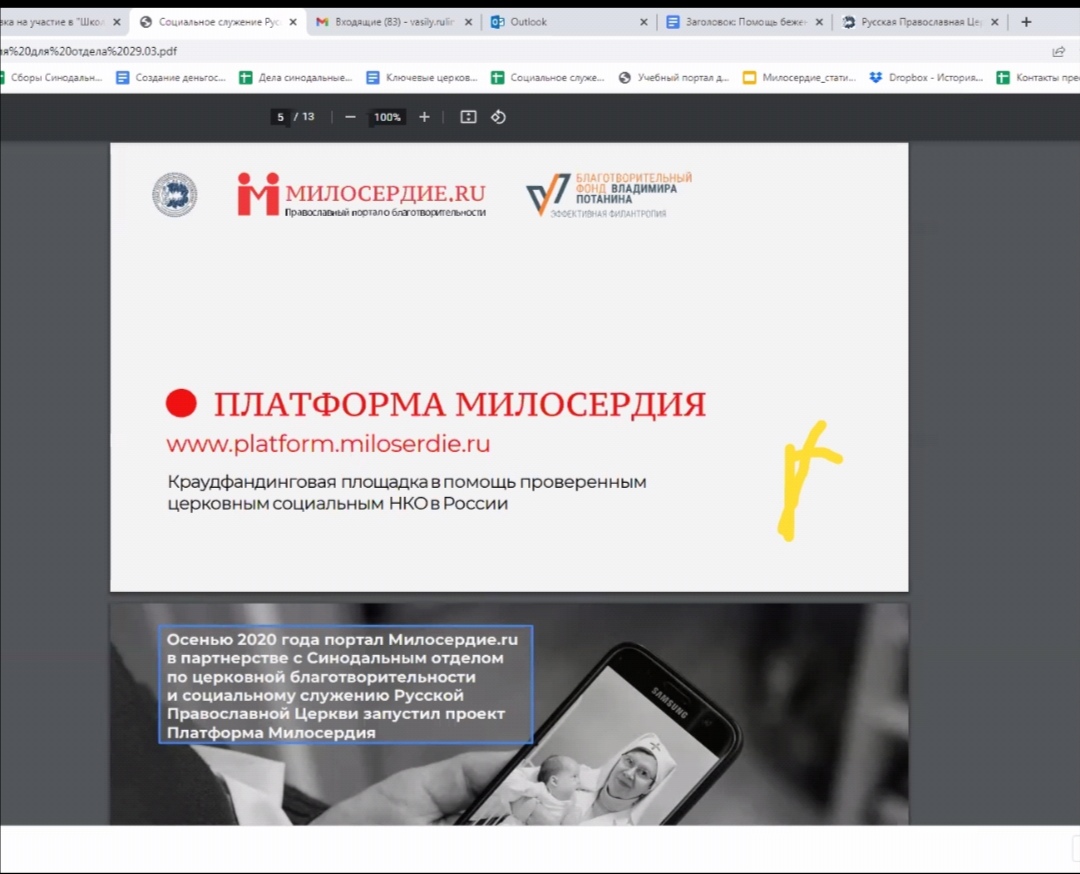Click the www.platform.miloserdie.ru link
The height and width of the screenshot is (874, 1080).
click(x=328, y=444)
